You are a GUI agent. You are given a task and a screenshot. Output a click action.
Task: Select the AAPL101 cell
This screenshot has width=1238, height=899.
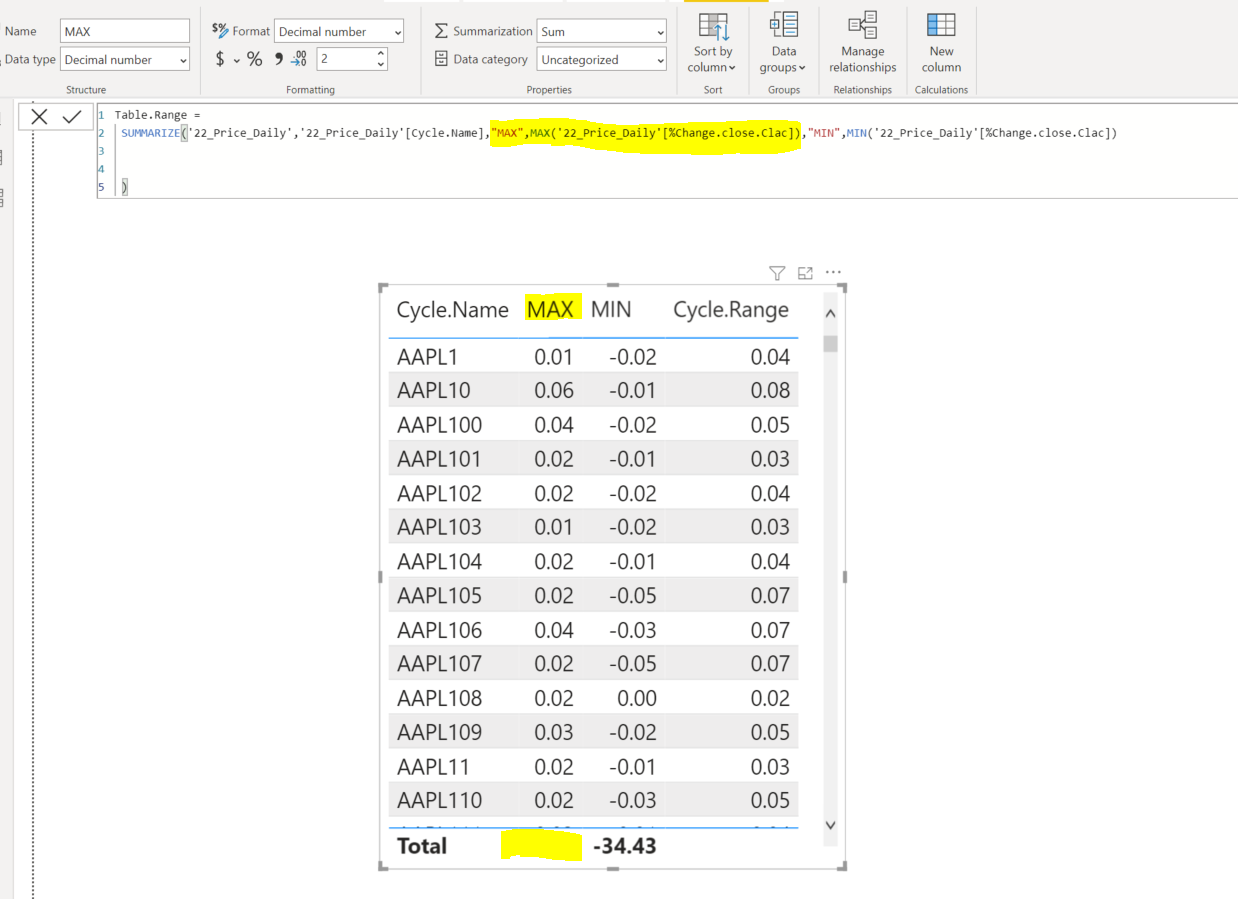click(439, 459)
